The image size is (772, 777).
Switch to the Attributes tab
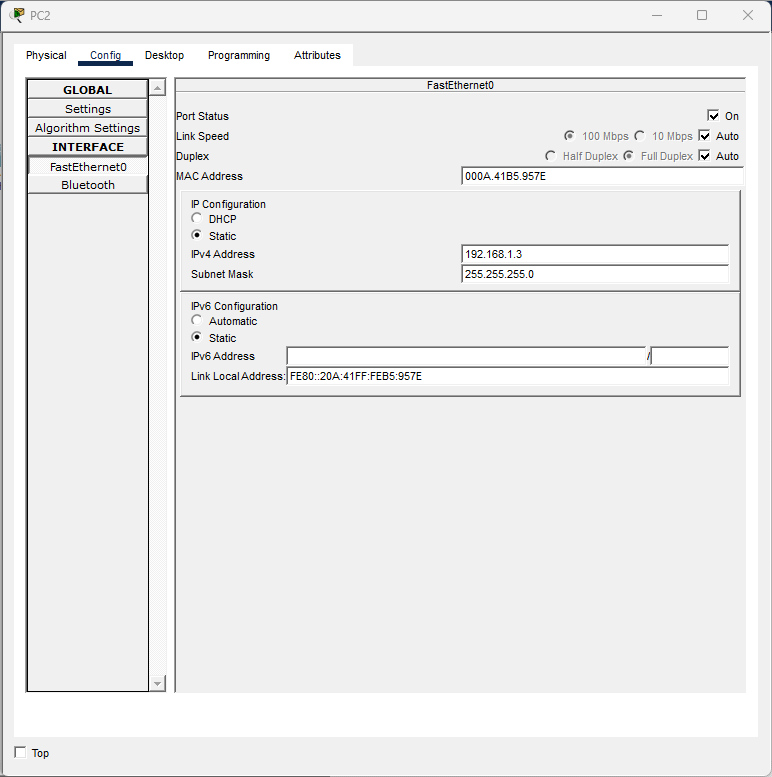click(x=317, y=56)
